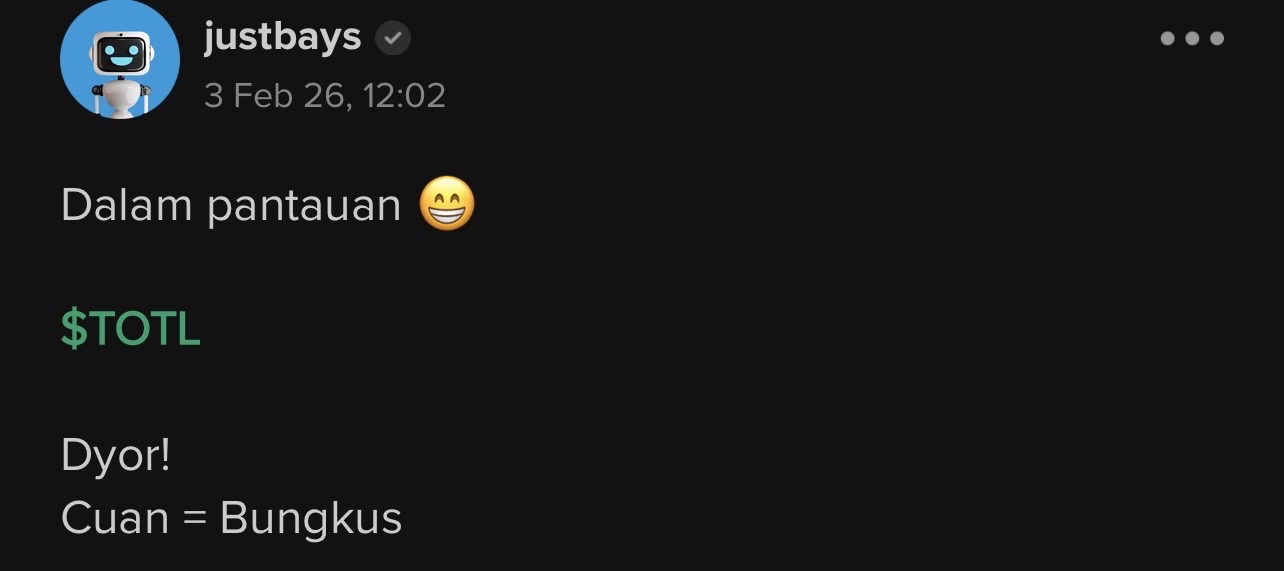
Task: Click the middle dot of options menu
Action: [x=1192, y=39]
